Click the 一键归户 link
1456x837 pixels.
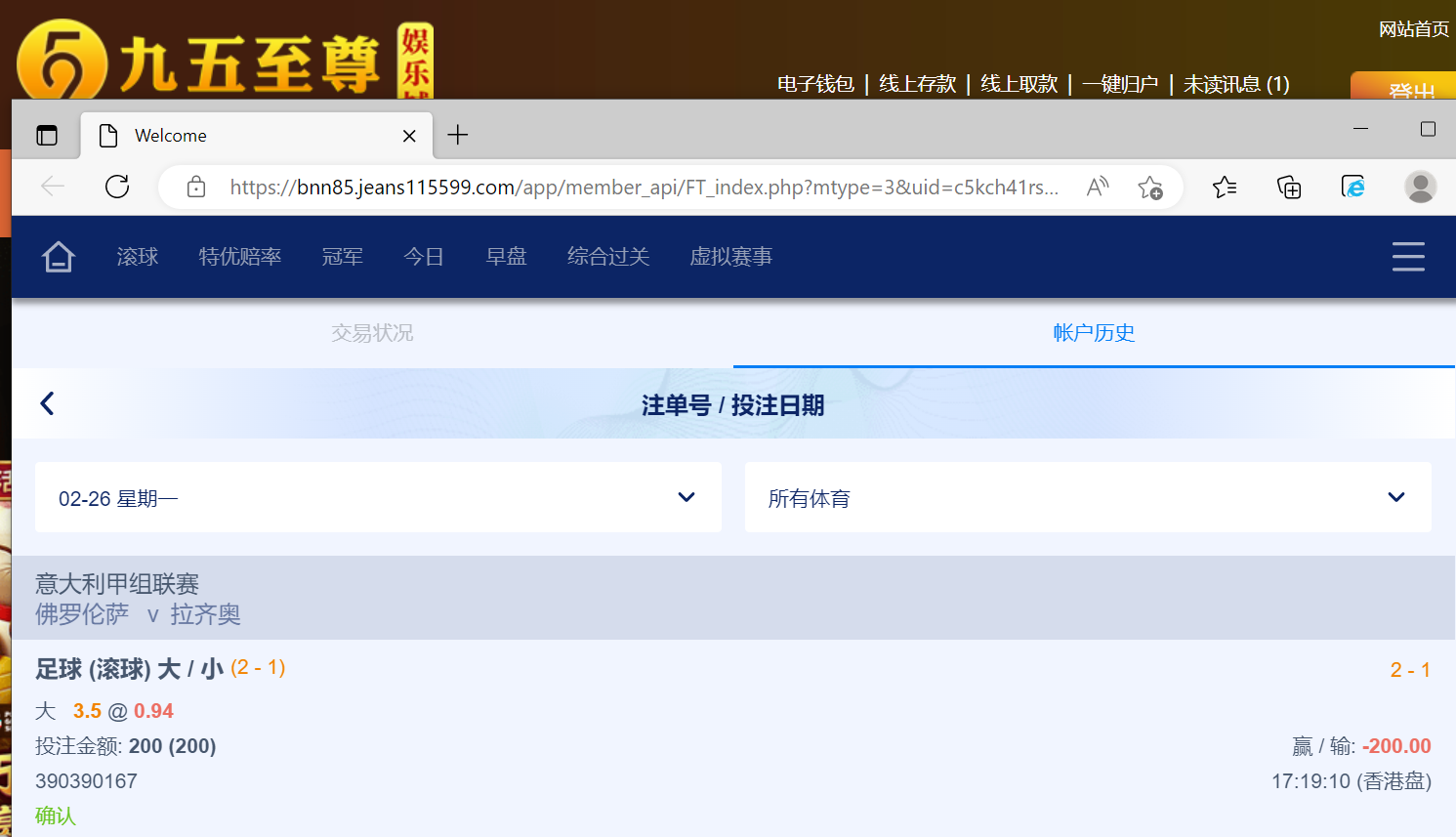1120,84
